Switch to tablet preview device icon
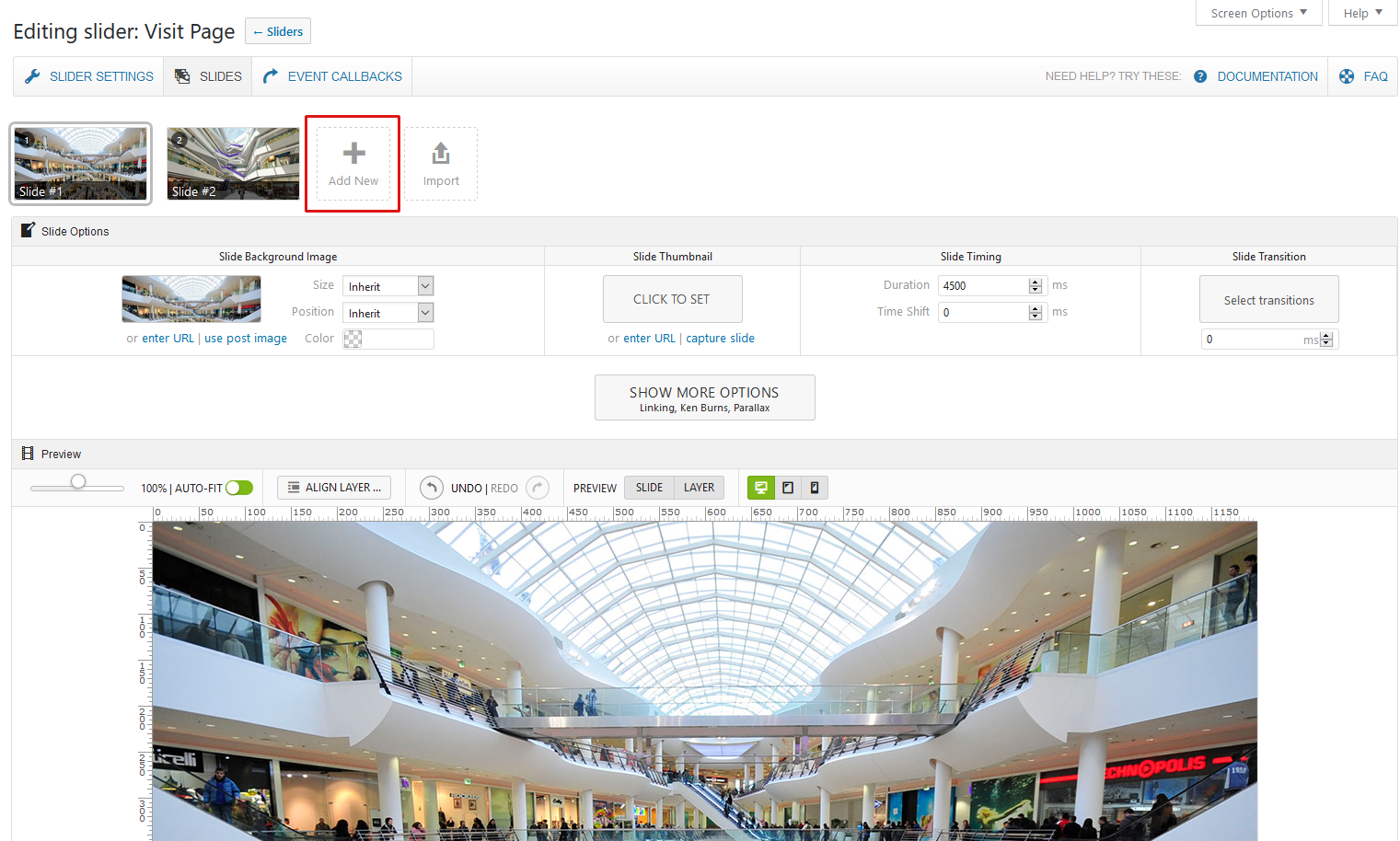 tap(788, 488)
